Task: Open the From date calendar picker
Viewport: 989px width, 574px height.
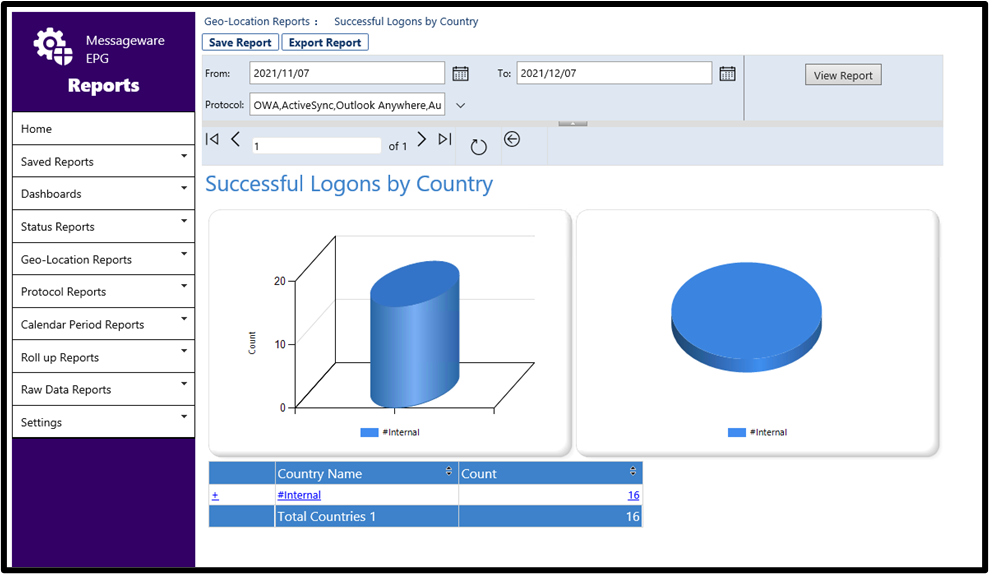Action: pyautogui.click(x=460, y=73)
